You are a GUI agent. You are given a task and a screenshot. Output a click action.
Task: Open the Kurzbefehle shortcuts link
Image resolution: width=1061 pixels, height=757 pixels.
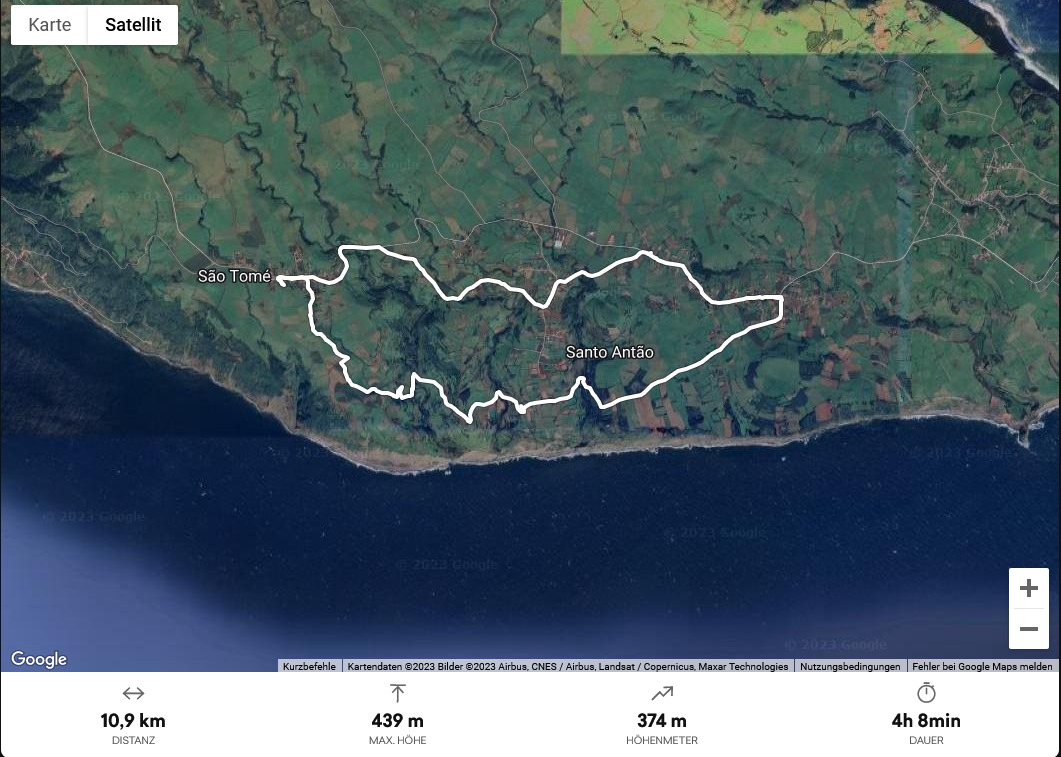click(309, 666)
